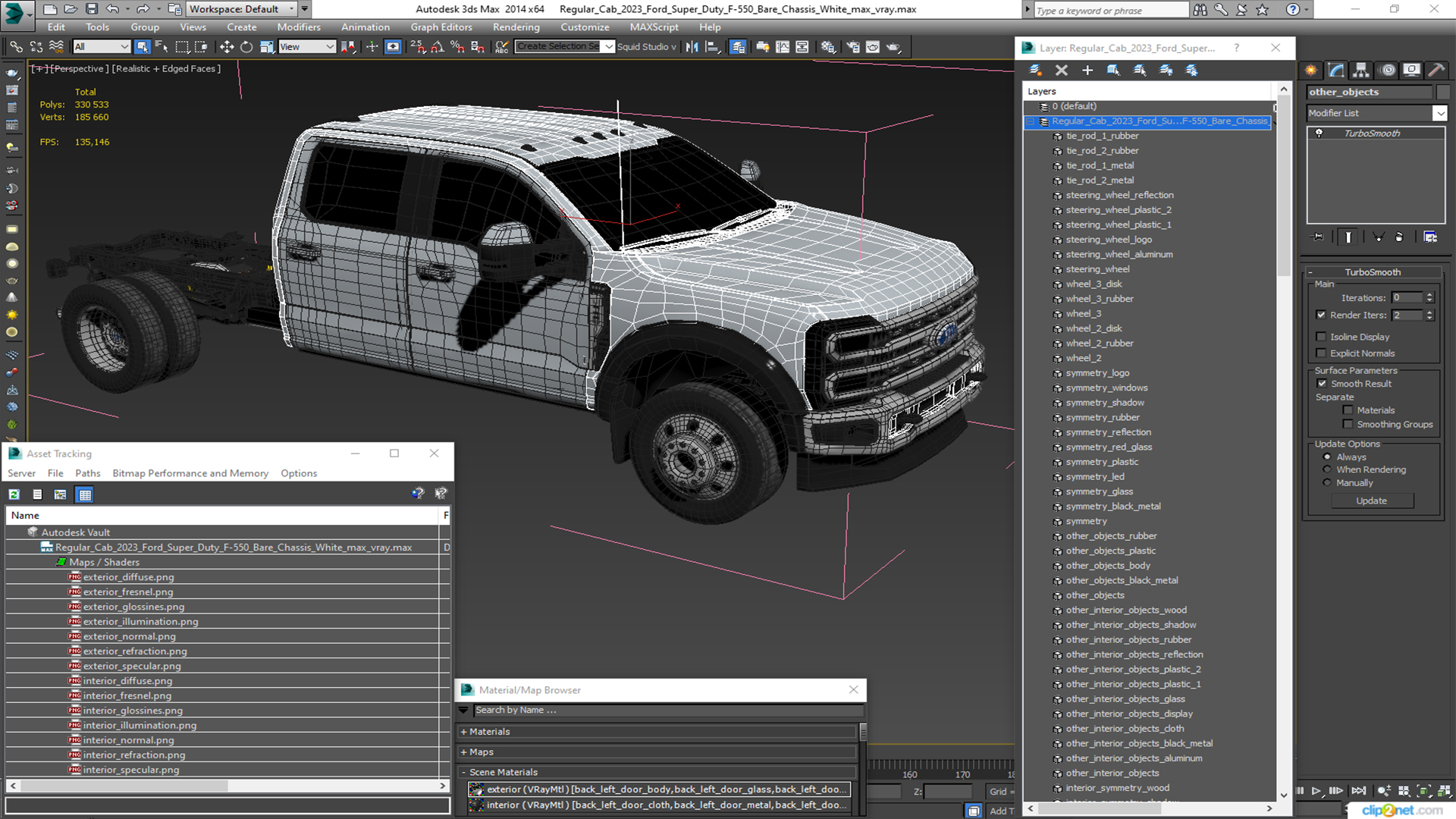Viewport: 1456px width, 819px height.
Task: Click the Save File toolbar icon
Action: 92,9
